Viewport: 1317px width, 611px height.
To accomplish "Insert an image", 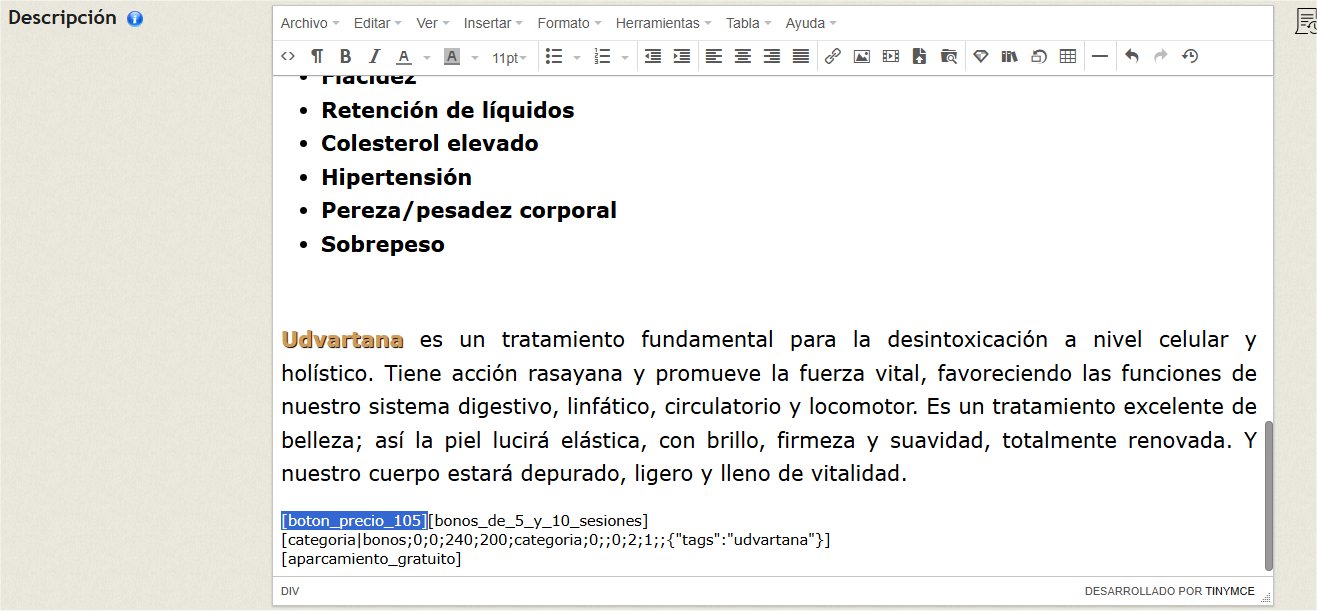I will tap(861, 57).
